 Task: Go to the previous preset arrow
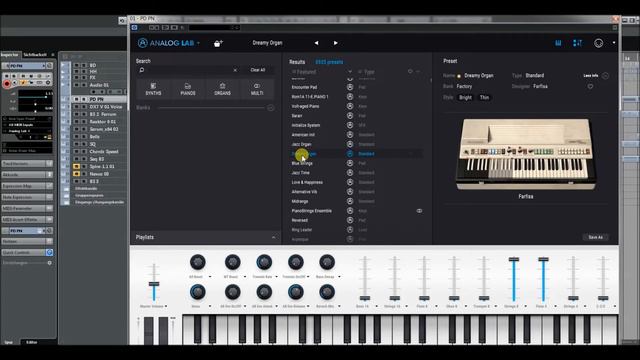point(316,43)
